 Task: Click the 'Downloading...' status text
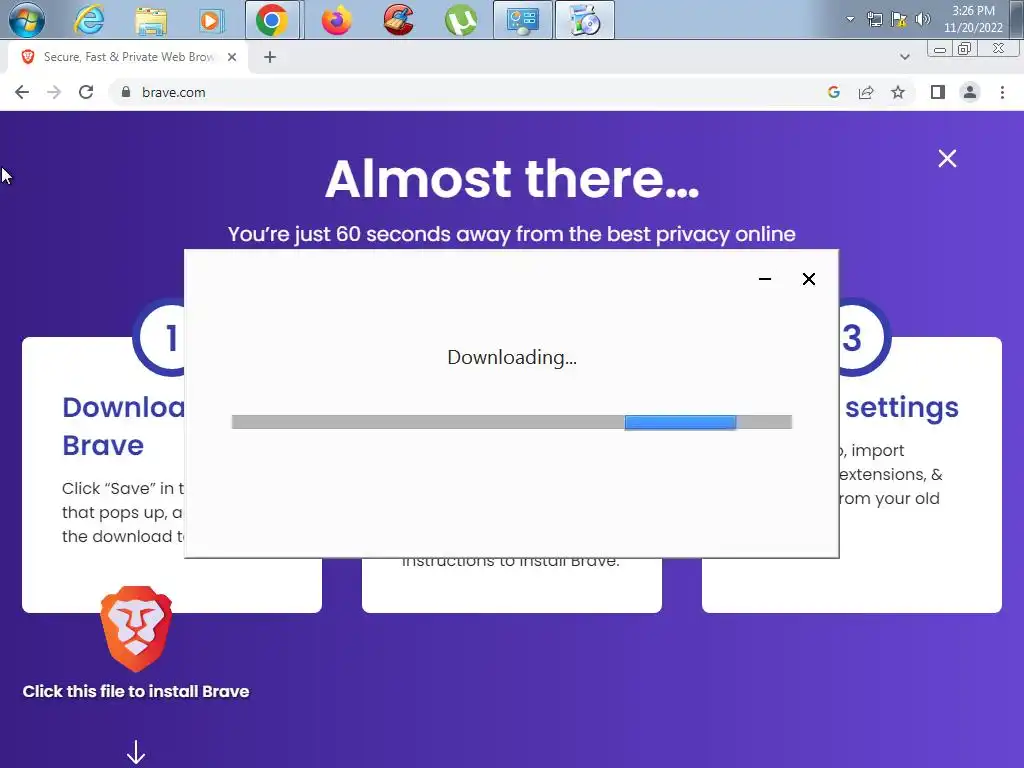[x=512, y=357]
